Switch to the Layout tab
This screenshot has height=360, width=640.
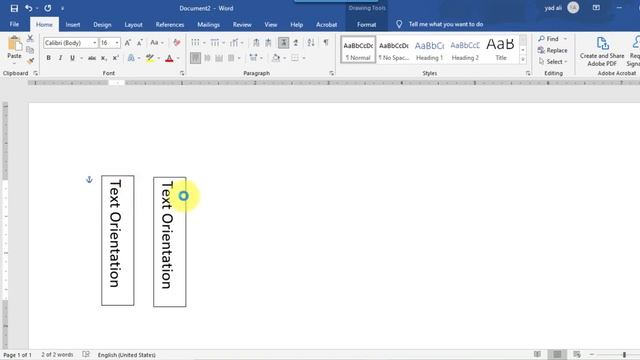(x=133, y=24)
